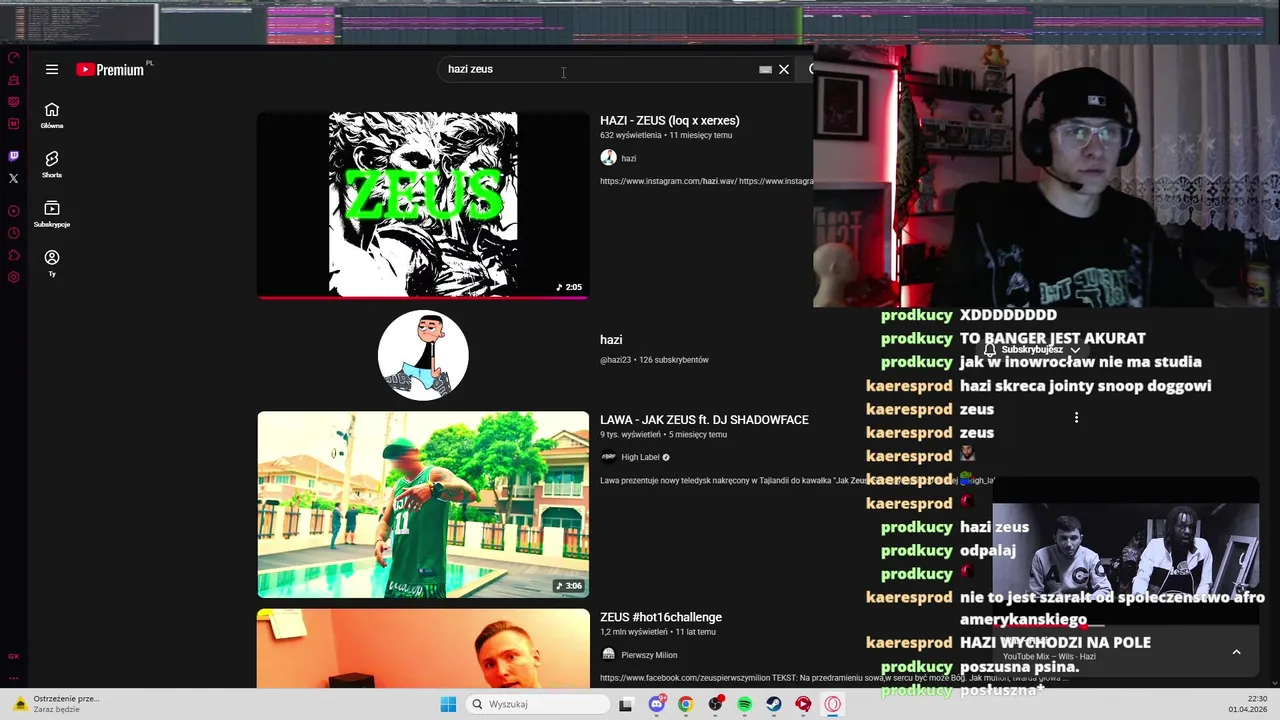1280x720 pixels.
Task: Open the HAZI - ZEUS video thumbnail
Action: coord(423,205)
